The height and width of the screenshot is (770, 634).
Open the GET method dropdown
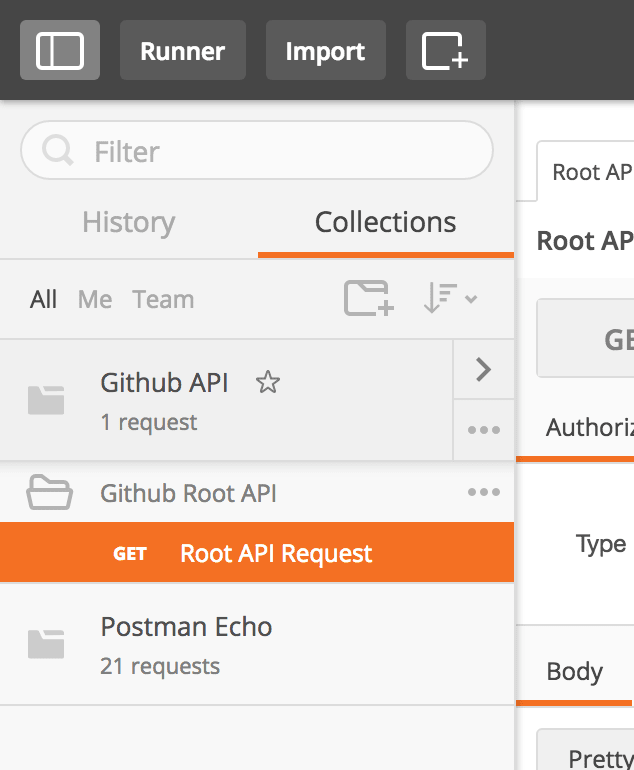point(585,338)
